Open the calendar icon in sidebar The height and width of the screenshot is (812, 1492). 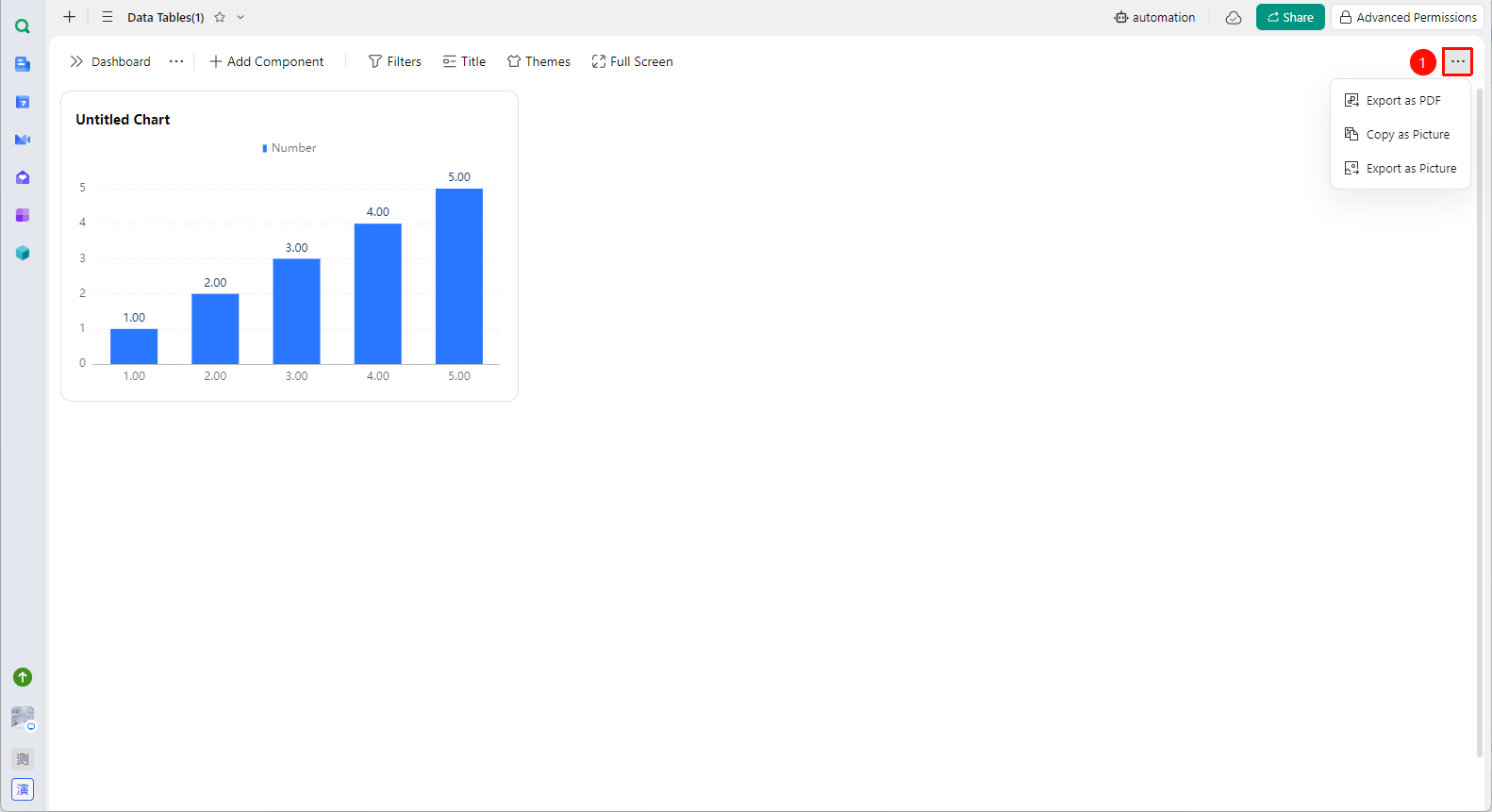[23, 102]
